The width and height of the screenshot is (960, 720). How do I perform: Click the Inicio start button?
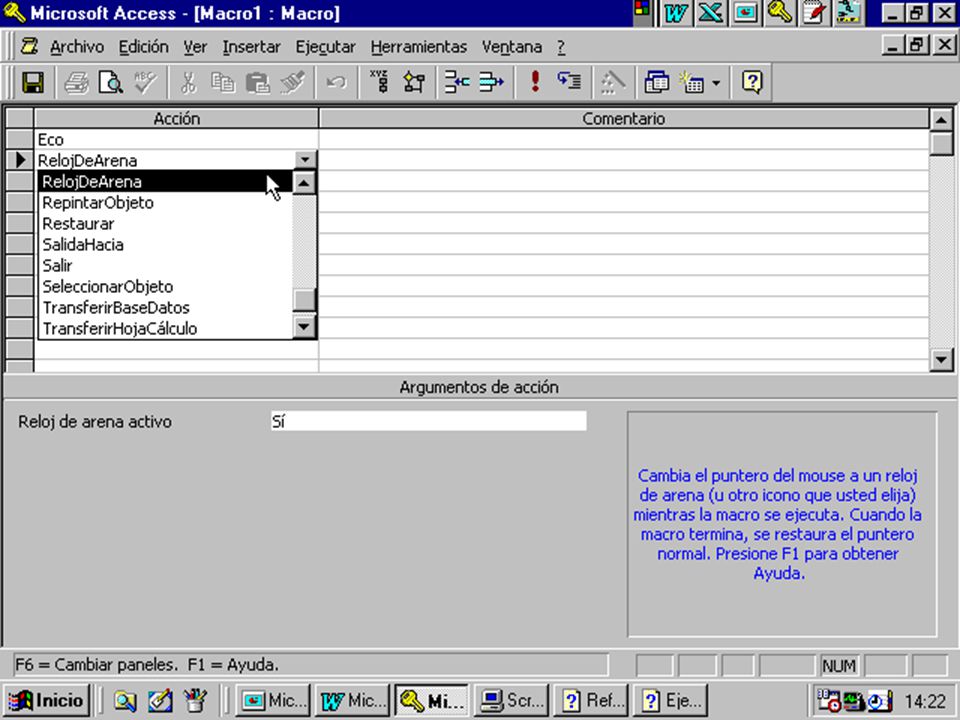pyautogui.click(x=48, y=700)
